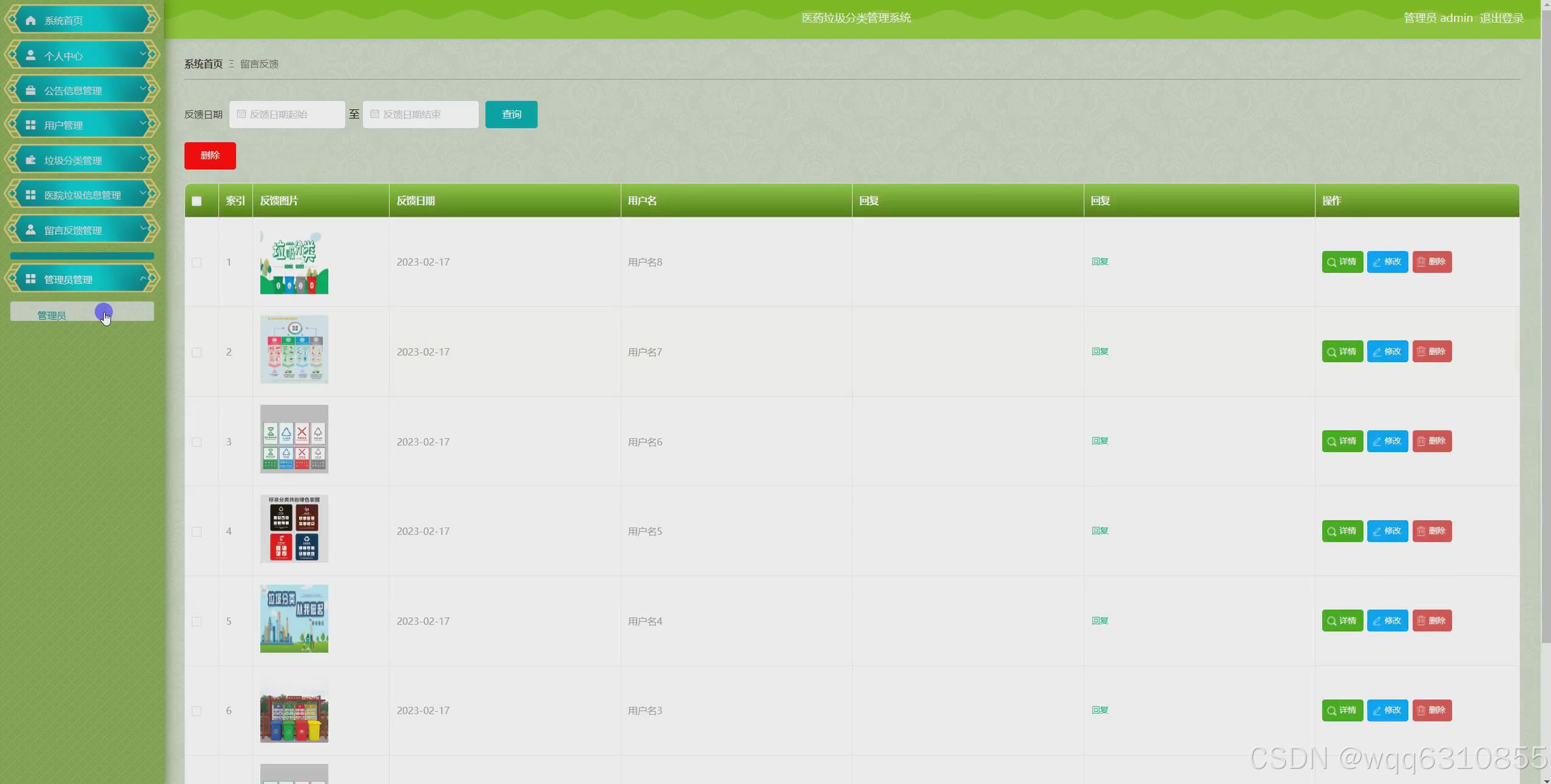Screen dimensions: 1551x784
Task: Click 修改 button for 用户名3
Action: [1387, 711]
